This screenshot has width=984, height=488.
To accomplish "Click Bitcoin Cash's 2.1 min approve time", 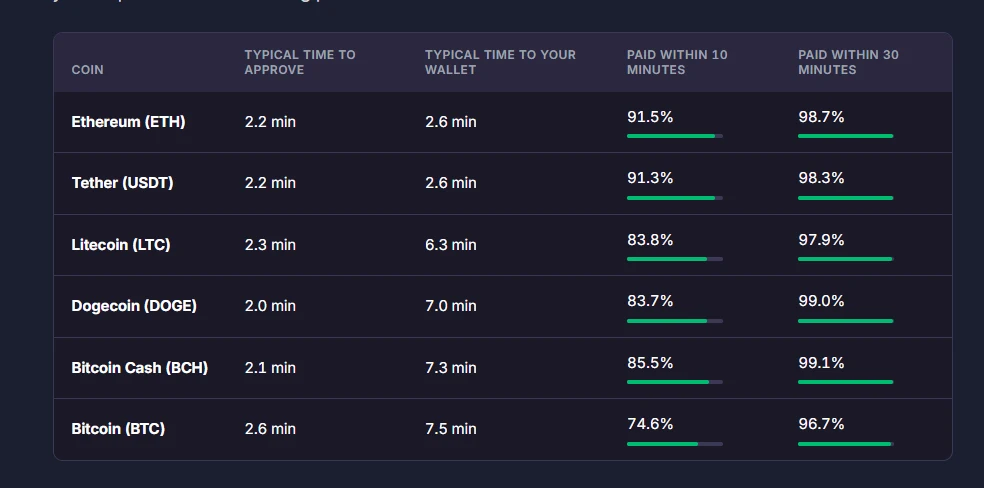I will click(x=270, y=368).
